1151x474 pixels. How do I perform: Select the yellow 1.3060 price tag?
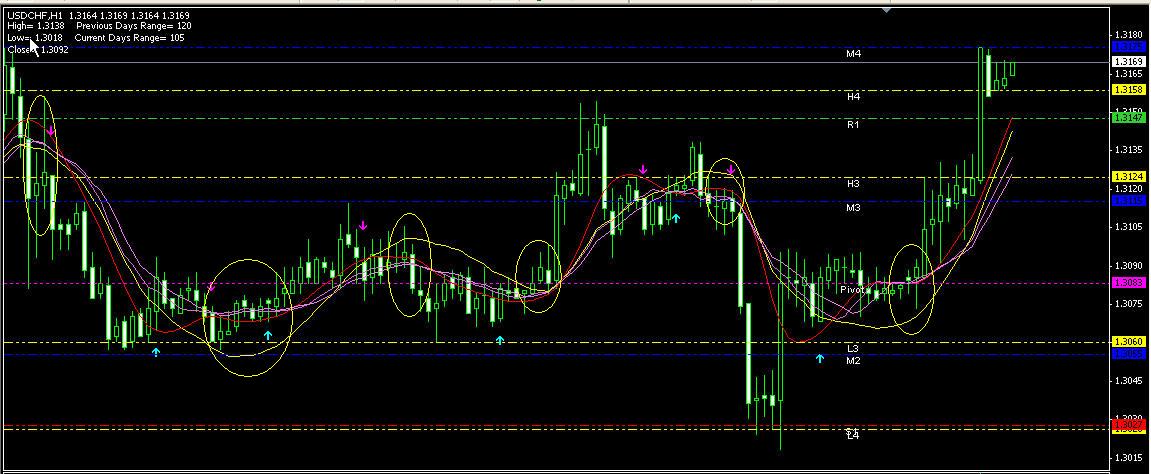[x=1128, y=342]
